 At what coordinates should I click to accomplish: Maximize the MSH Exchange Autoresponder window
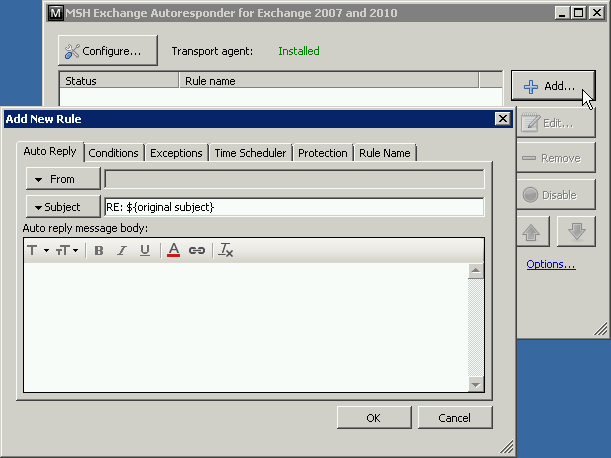[x=579, y=13]
